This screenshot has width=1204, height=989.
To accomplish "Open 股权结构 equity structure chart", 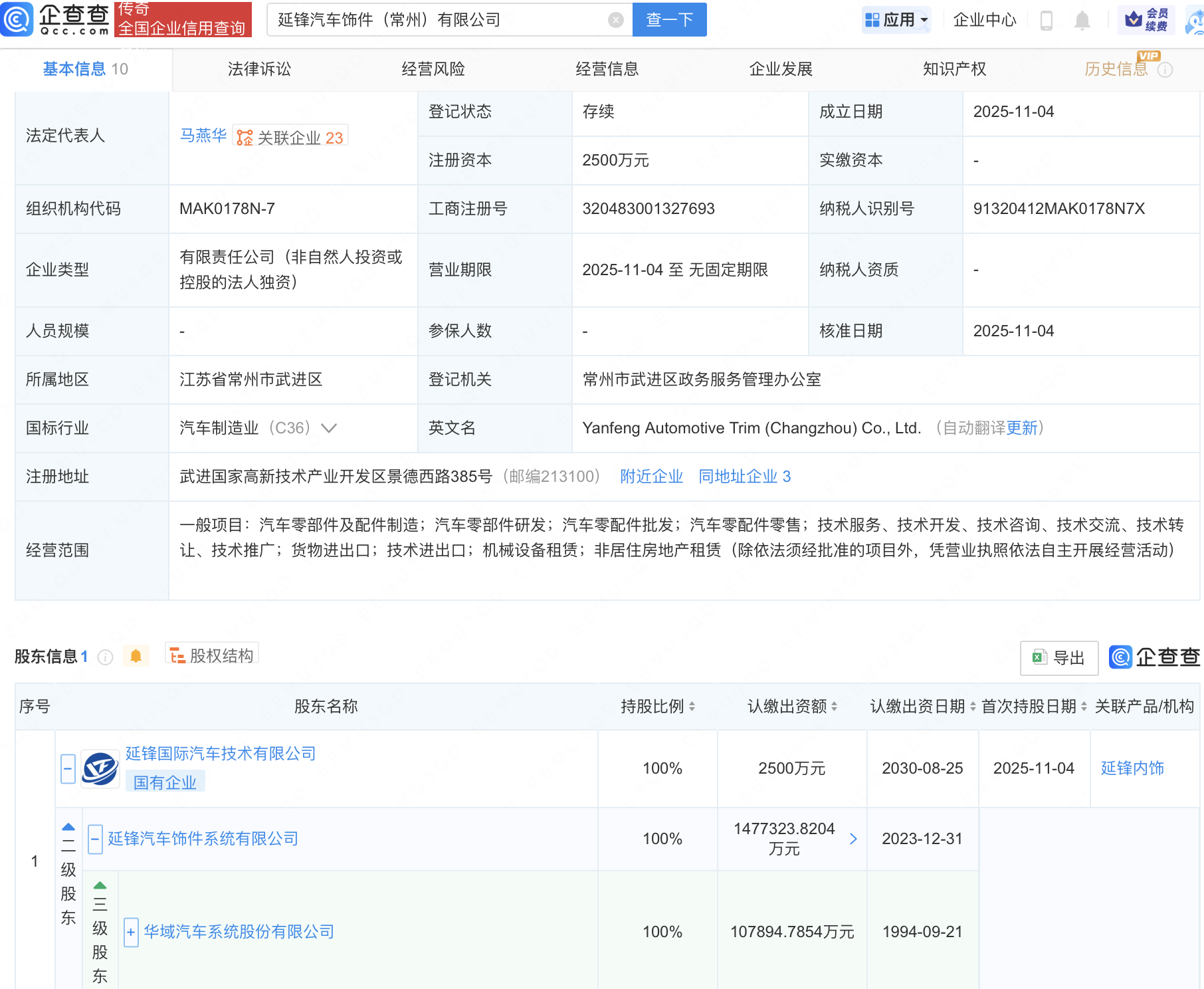I will (x=211, y=655).
